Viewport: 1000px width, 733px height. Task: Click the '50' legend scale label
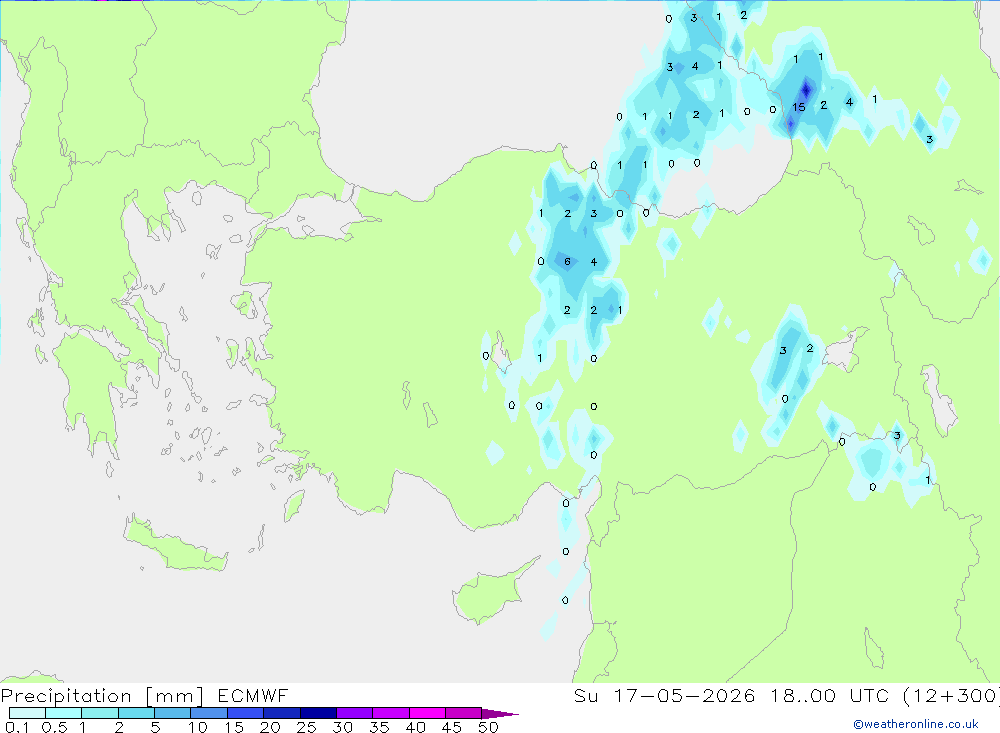click(488, 727)
